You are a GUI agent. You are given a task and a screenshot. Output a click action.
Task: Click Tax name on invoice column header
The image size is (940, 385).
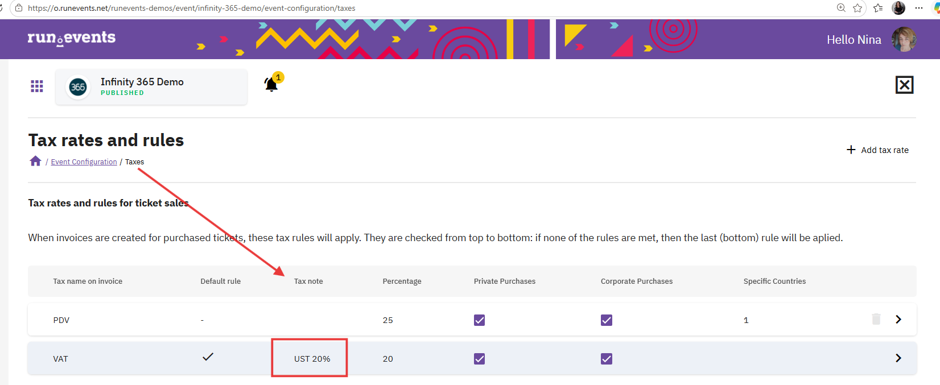[88, 281]
